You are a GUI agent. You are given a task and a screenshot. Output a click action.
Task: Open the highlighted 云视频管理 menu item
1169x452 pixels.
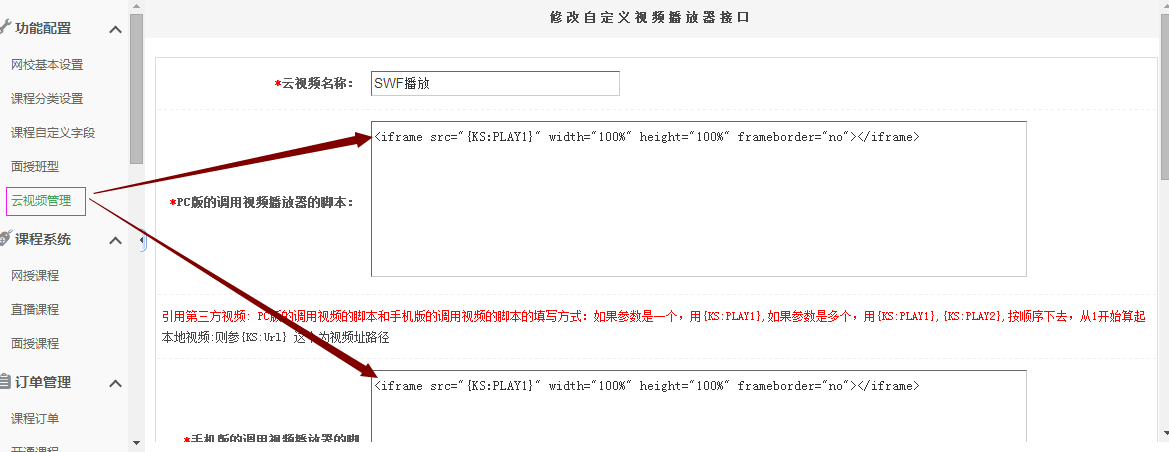pyautogui.click(x=42, y=201)
